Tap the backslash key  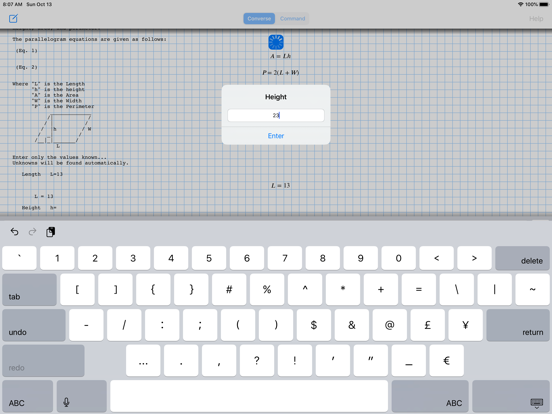457,290
